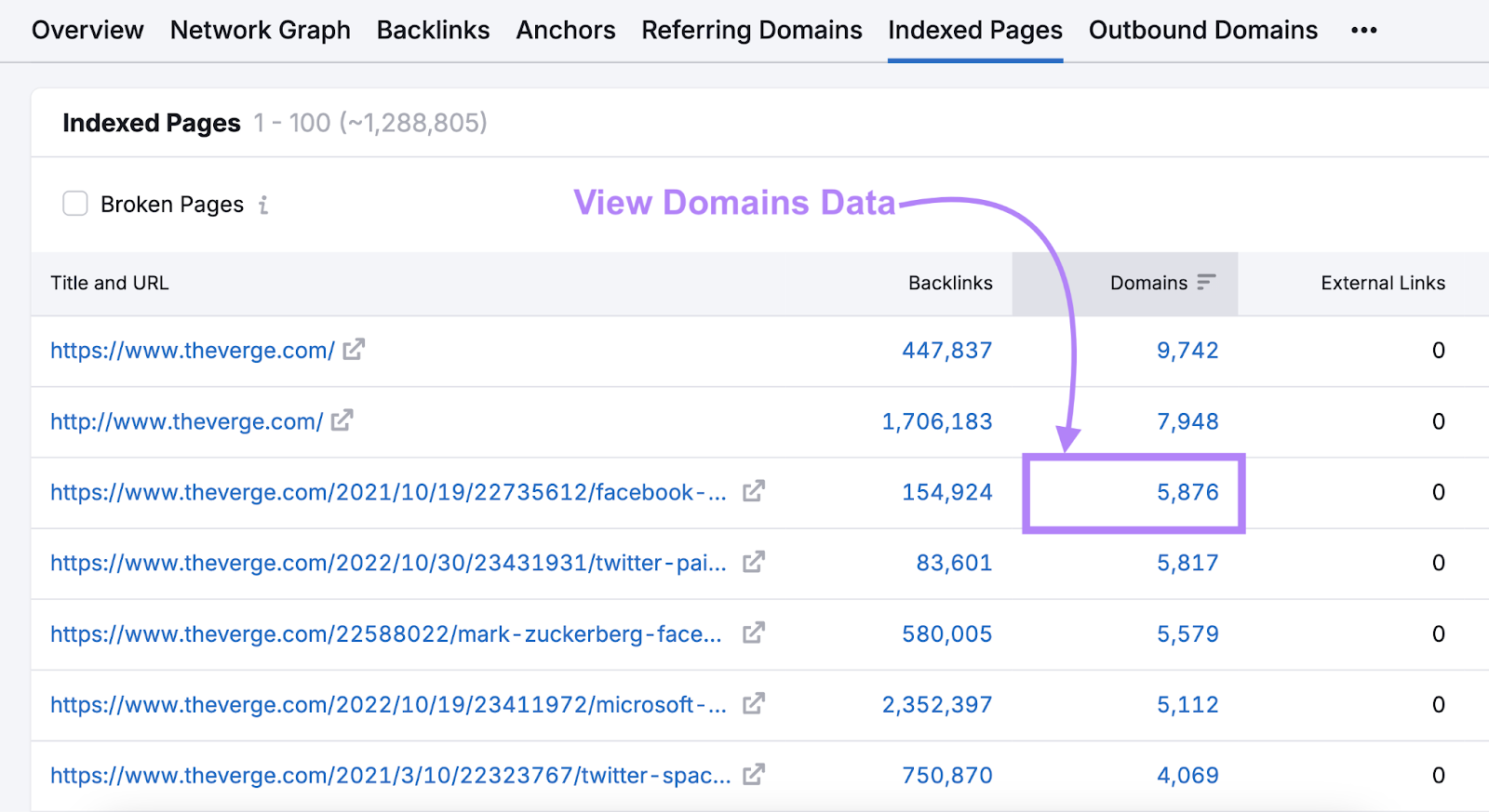The image size is (1489, 812).
Task: Click the Broken Pages info icon
Action: (263, 205)
